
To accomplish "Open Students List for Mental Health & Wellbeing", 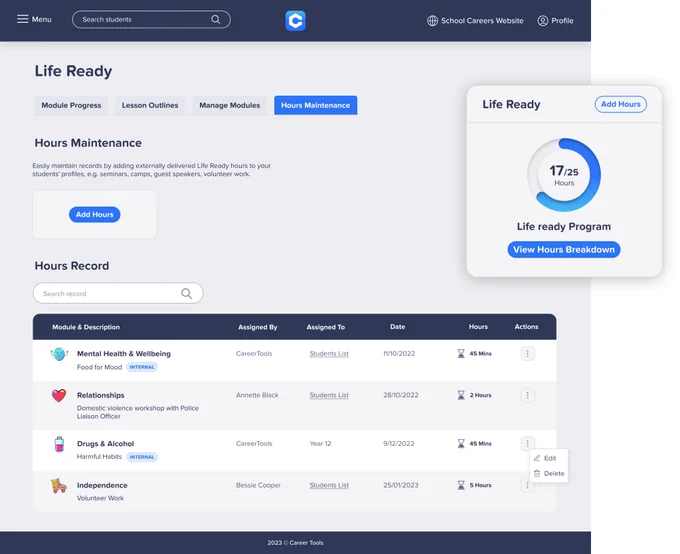I will pos(329,354).
